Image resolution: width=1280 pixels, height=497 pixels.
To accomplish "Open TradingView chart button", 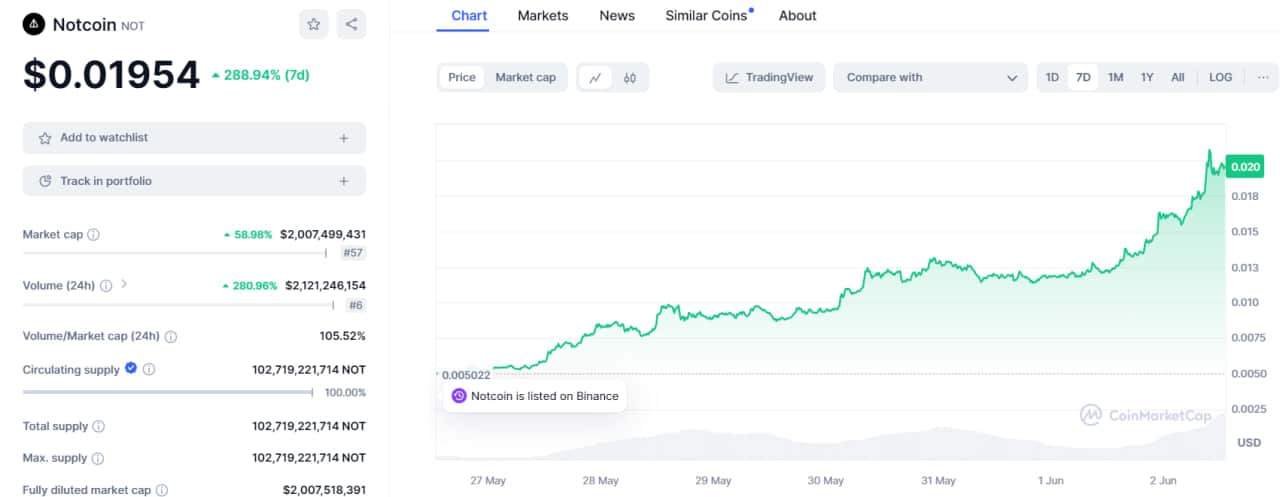I will tap(769, 77).
